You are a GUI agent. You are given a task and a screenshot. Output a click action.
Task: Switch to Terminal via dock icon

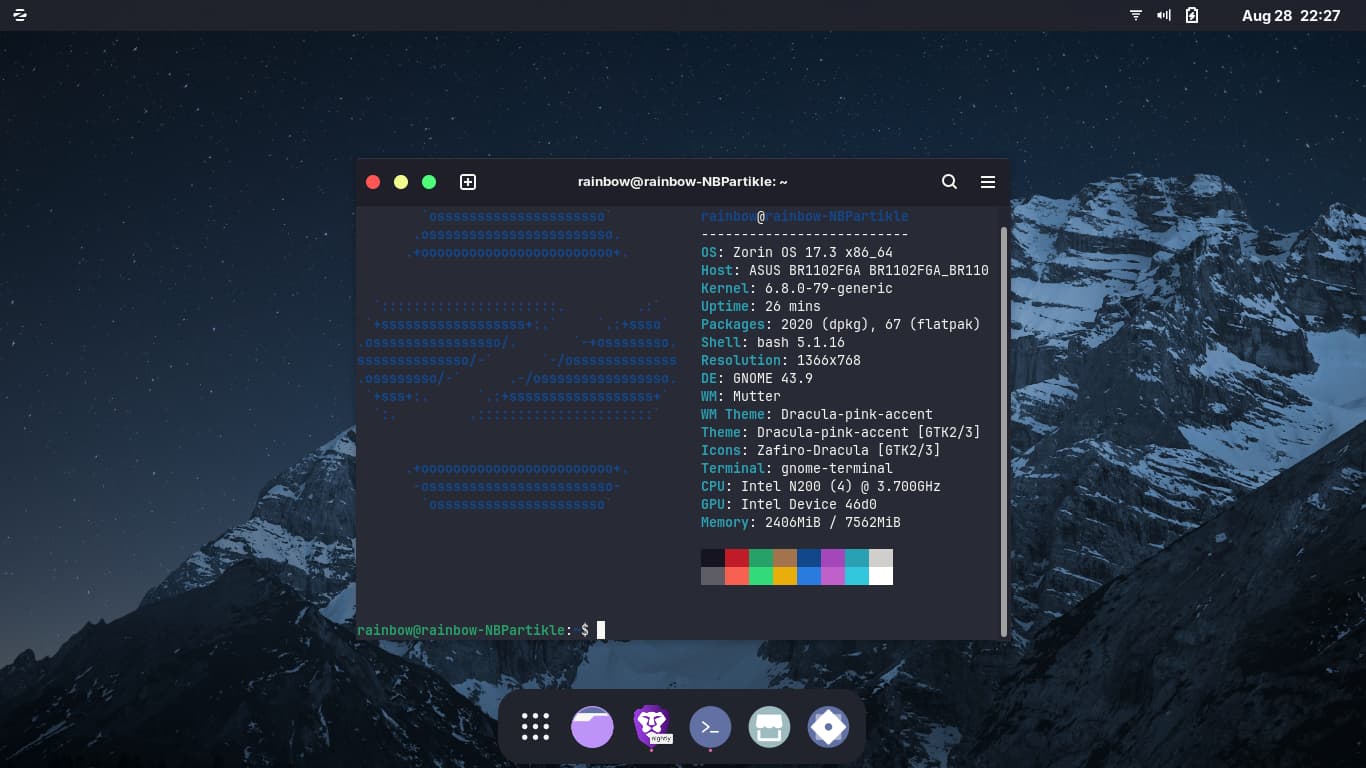710,727
